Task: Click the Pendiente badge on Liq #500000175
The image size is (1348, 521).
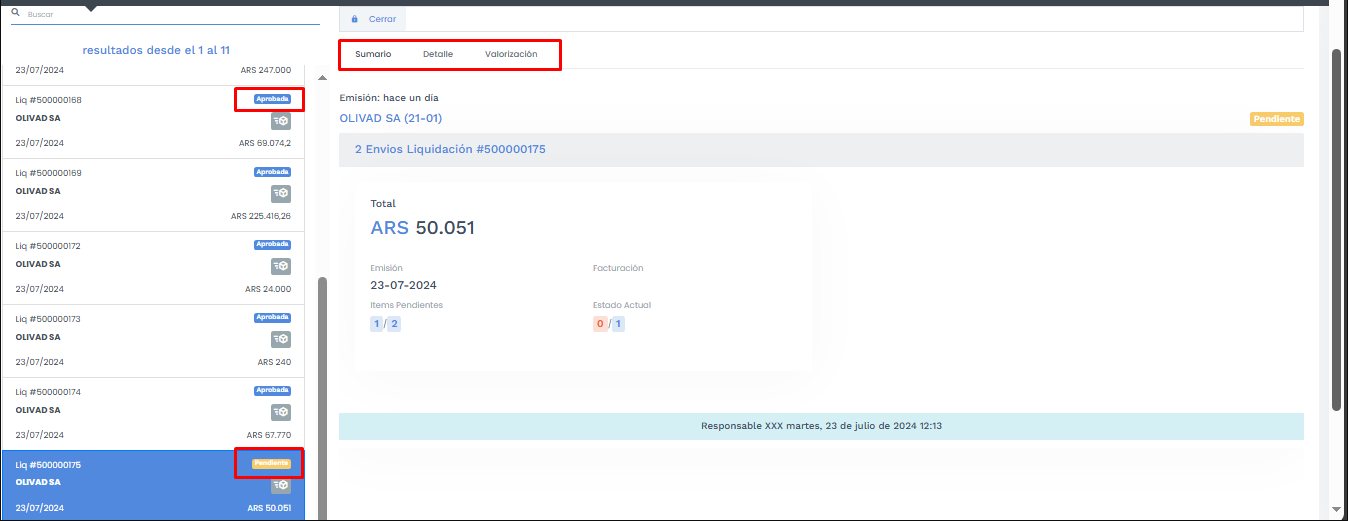Action: click(x=271, y=463)
